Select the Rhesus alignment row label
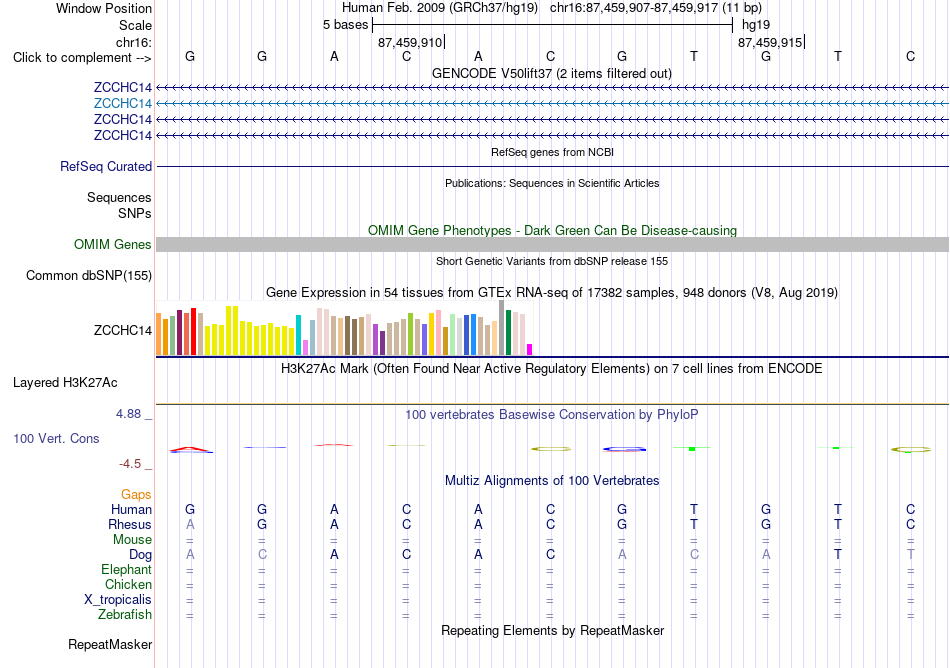The width and height of the screenshot is (950, 668). [130, 524]
